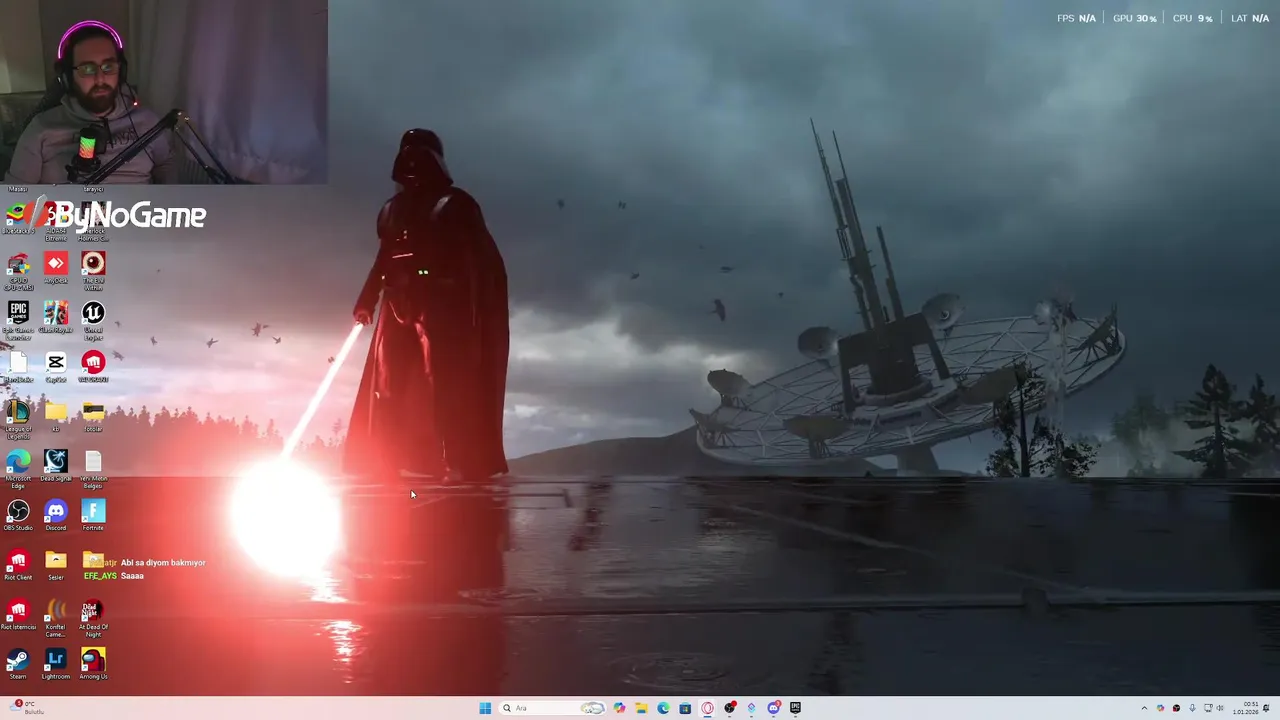Open the CPUID CPU-Z MSI shortcut
The image size is (1280, 720).
18,270
